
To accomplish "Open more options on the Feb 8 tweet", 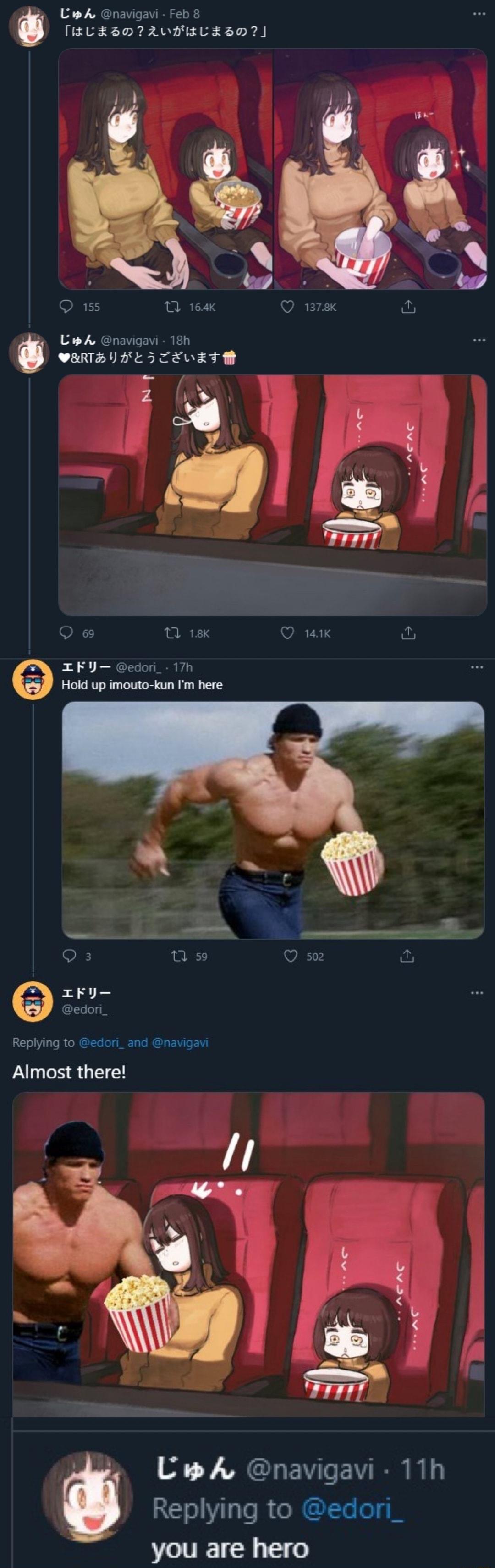I will (478, 13).
